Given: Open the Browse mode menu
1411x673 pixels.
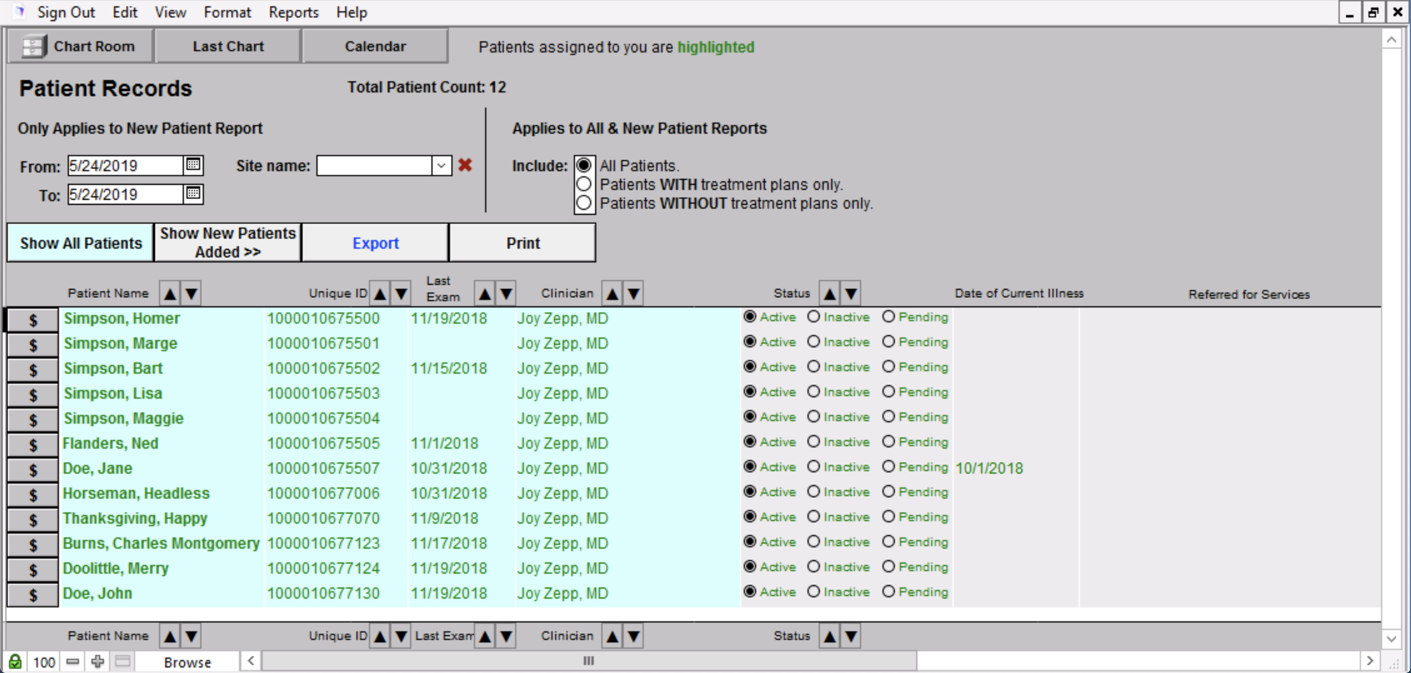Looking at the screenshot, I should click(x=187, y=662).
